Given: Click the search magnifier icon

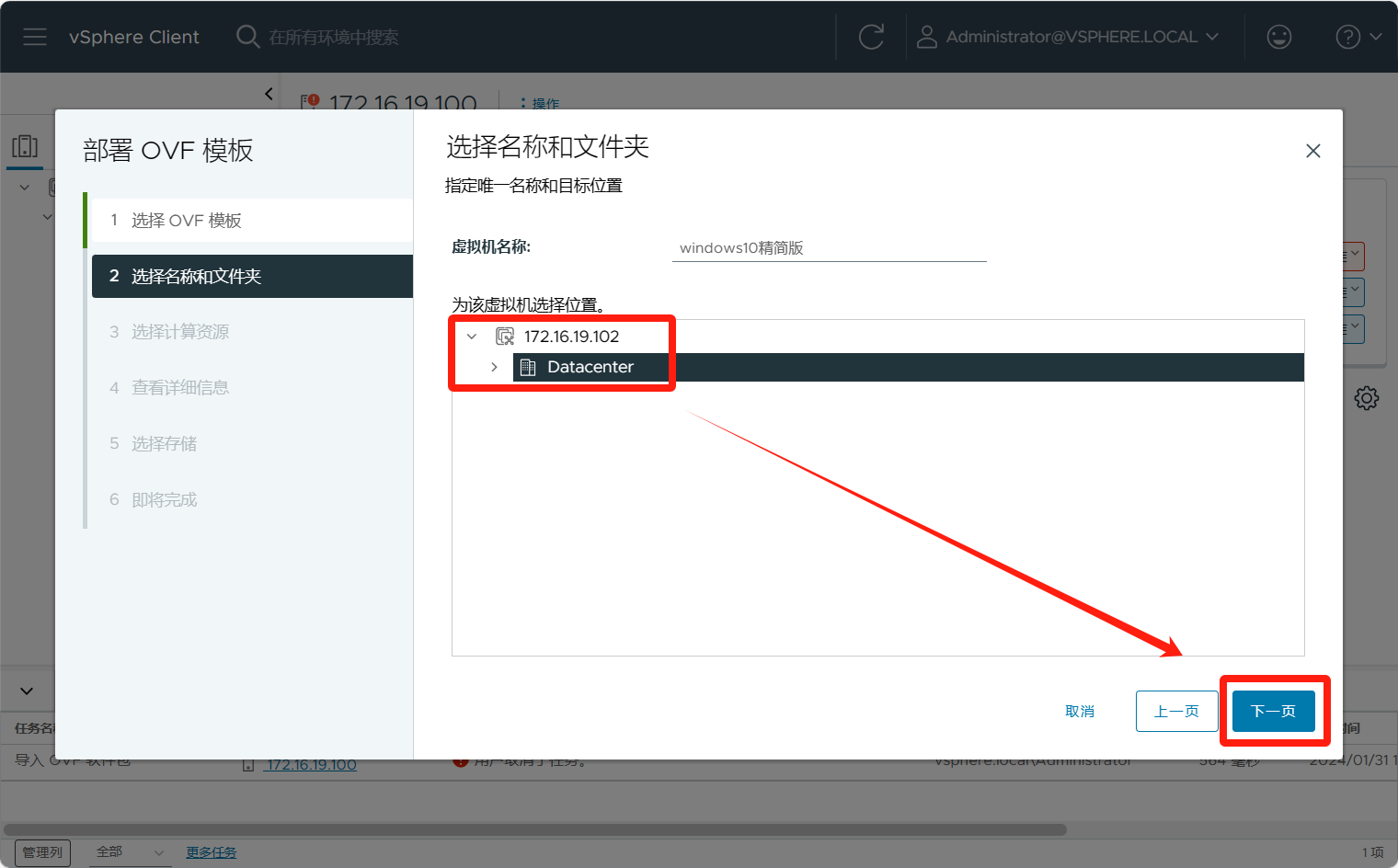Looking at the screenshot, I should coord(246,37).
